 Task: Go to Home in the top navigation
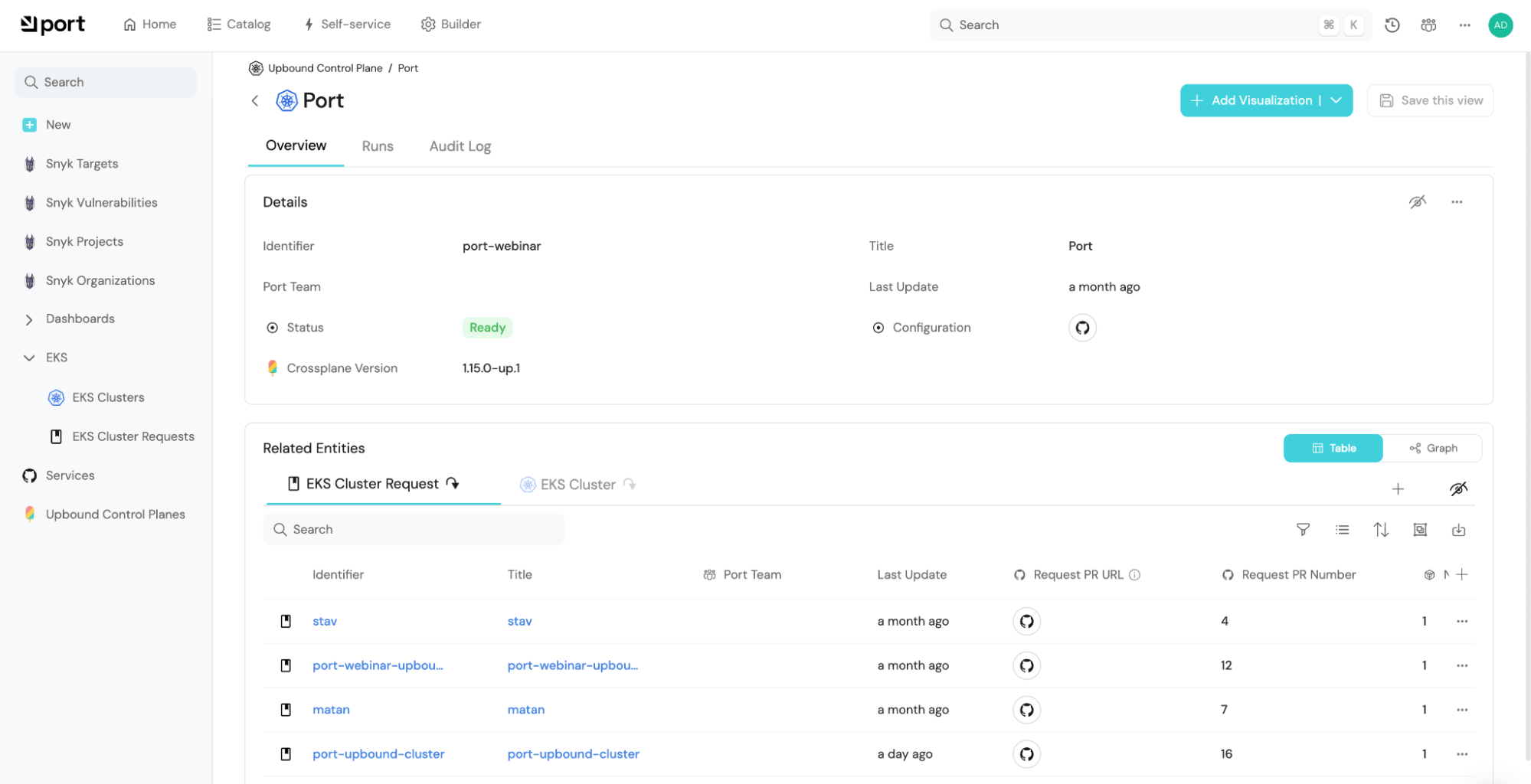click(150, 24)
